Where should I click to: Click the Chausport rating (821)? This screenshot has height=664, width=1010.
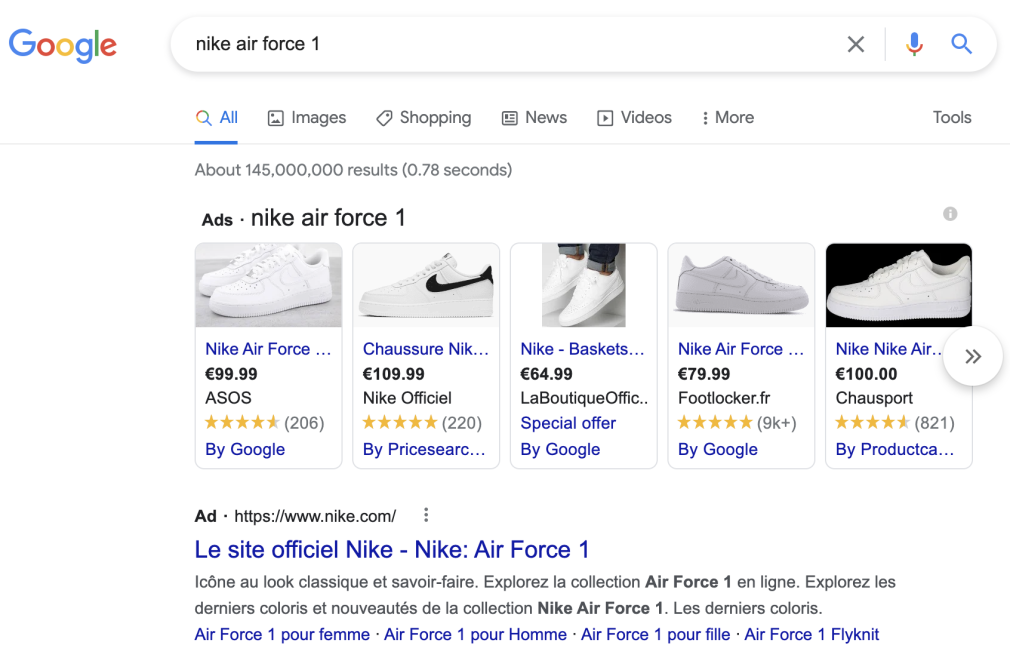(895, 423)
